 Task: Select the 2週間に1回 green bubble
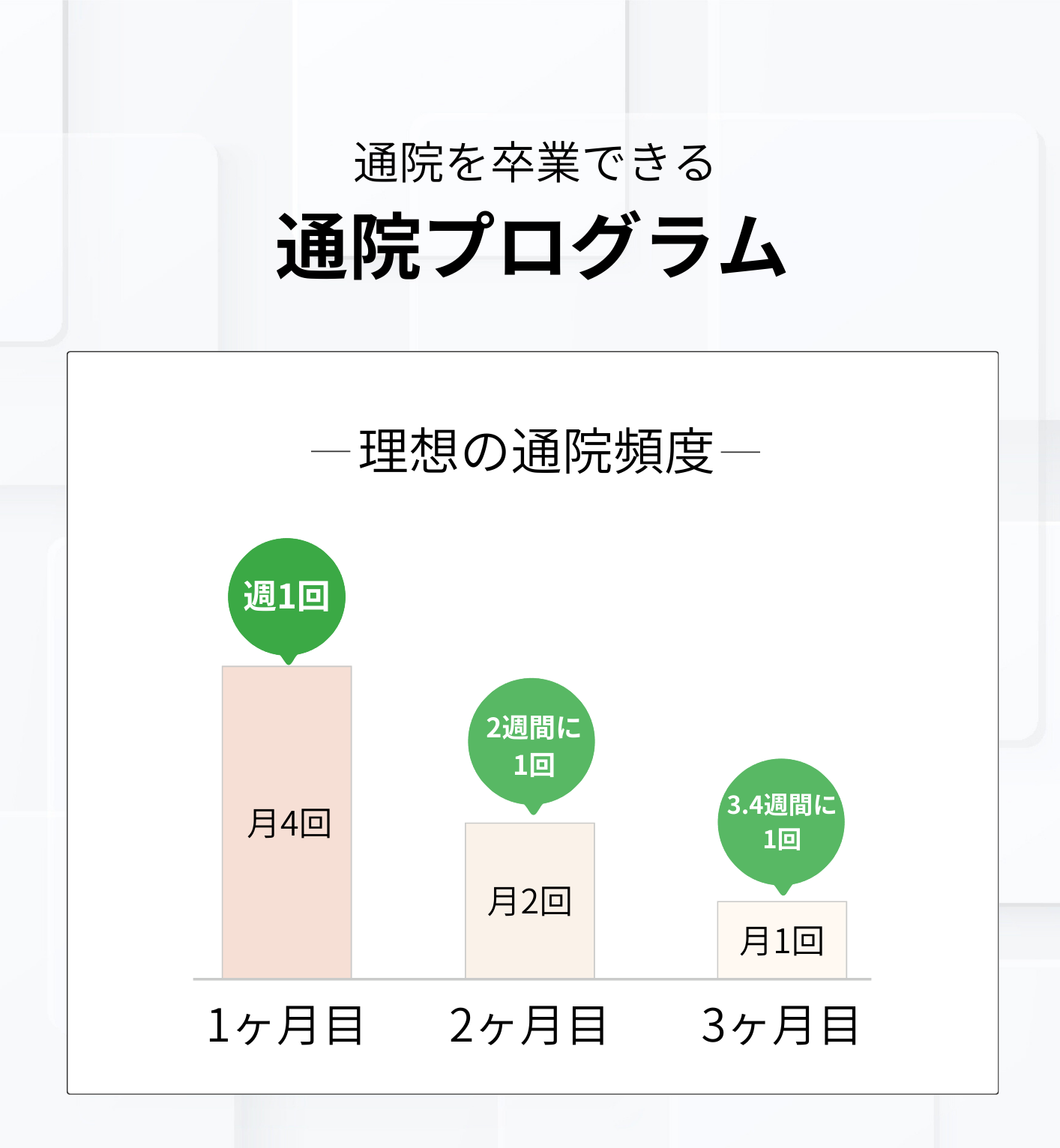pos(531,741)
